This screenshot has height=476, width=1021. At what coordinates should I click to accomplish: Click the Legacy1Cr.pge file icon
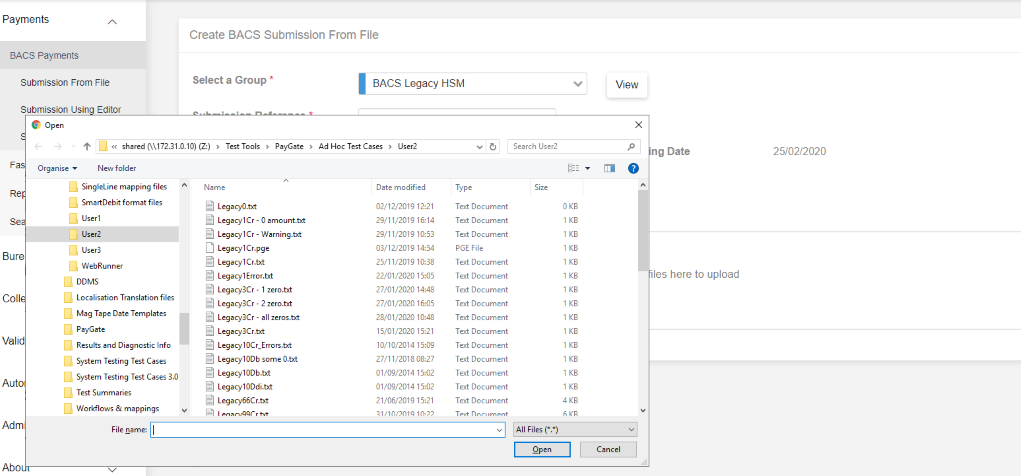(210, 248)
